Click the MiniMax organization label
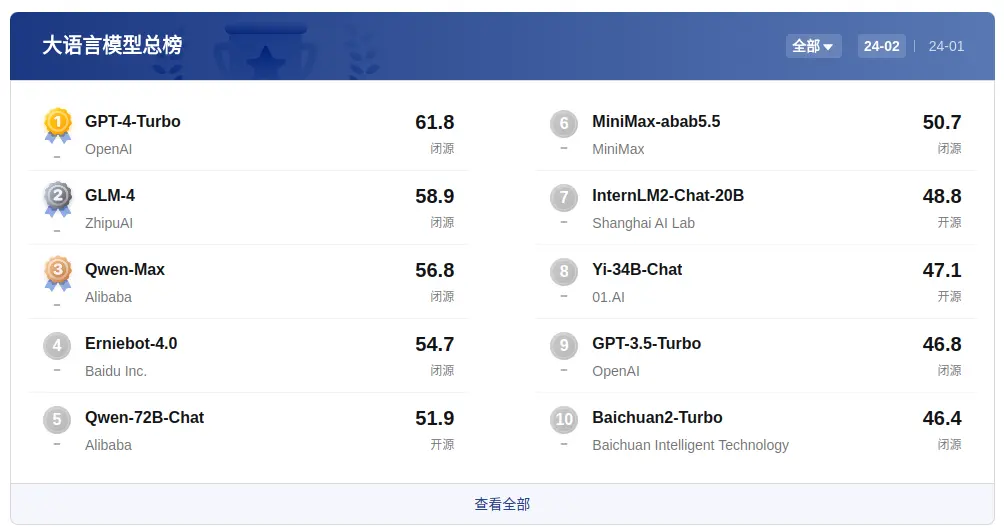Viewport: 1004px width, 530px height. [x=618, y=149]
